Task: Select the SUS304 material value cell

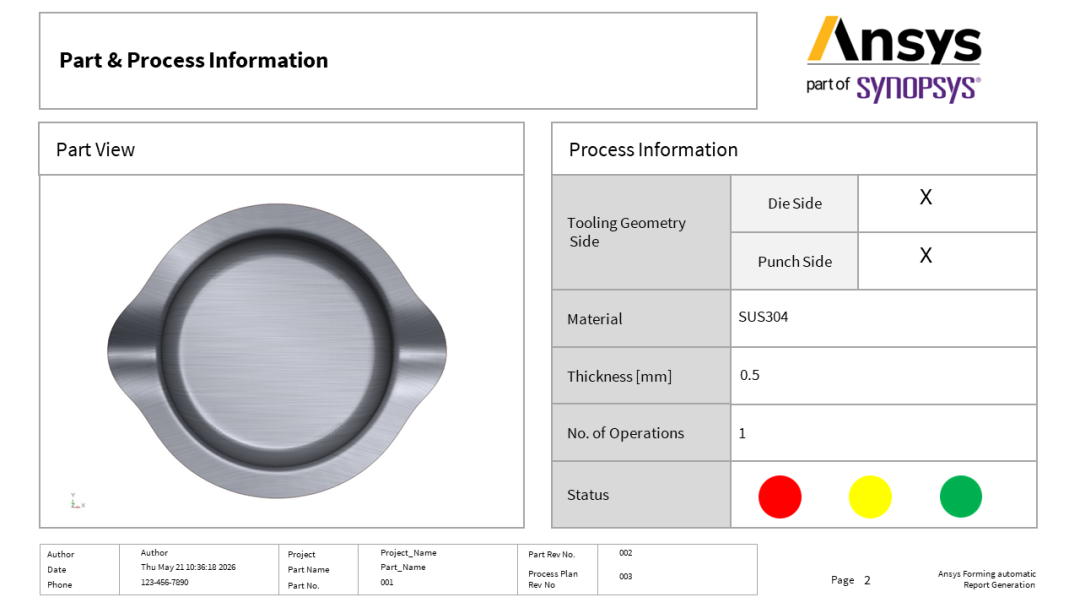Action: 884,318
